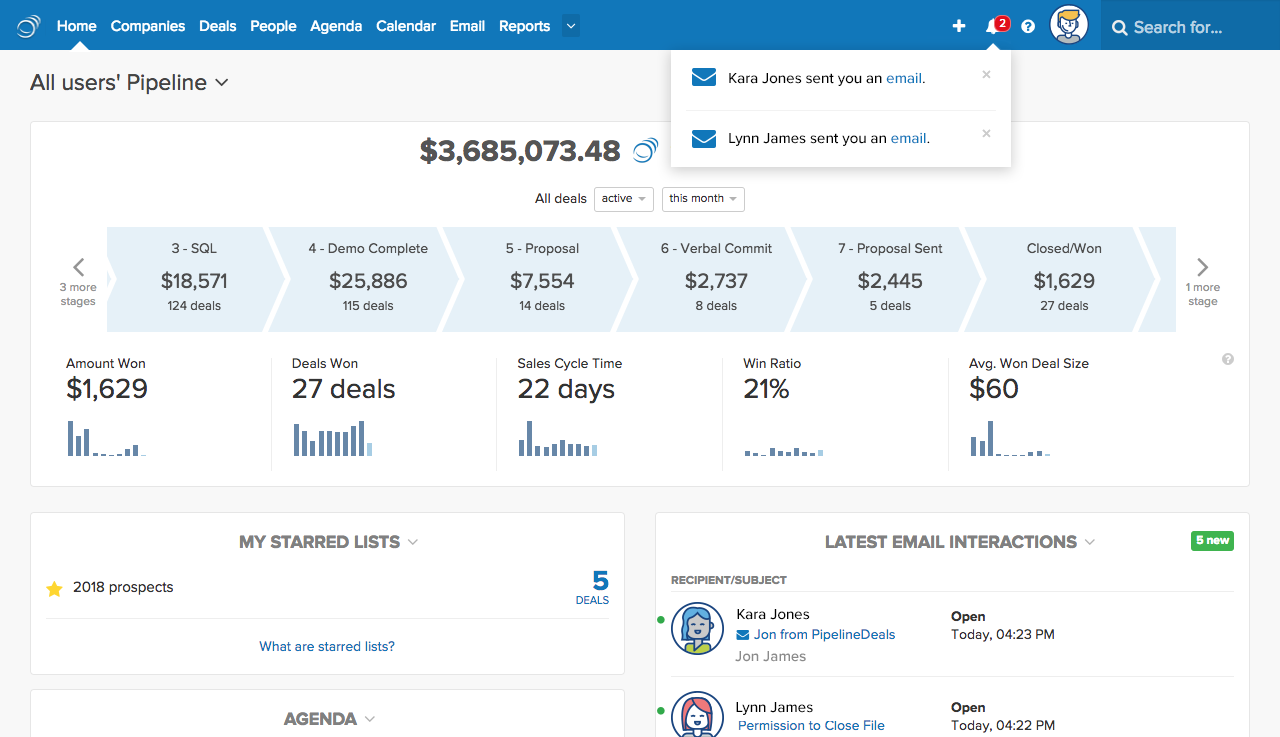Click the yellow star beside 2018 prospects
This screenshot has height=737, width=1280.
pyautogui.click(x=54, y=589)
